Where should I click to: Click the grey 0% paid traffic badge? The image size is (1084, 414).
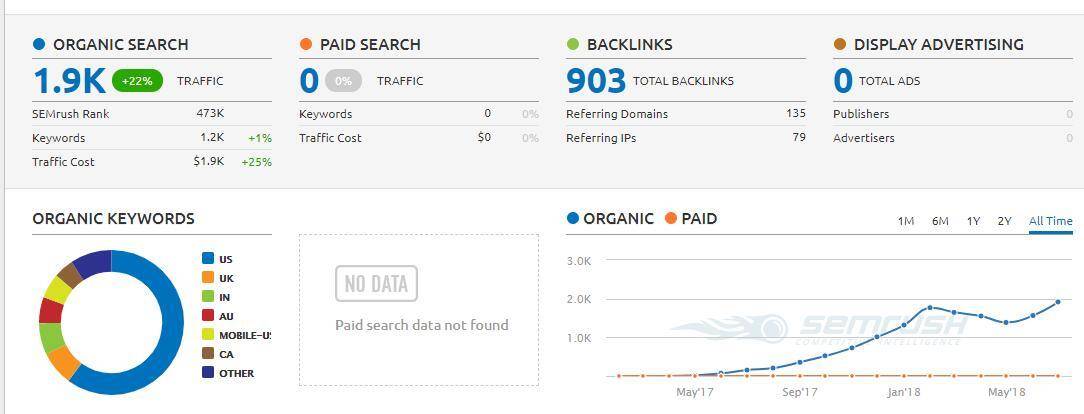[x=344, y=81]
